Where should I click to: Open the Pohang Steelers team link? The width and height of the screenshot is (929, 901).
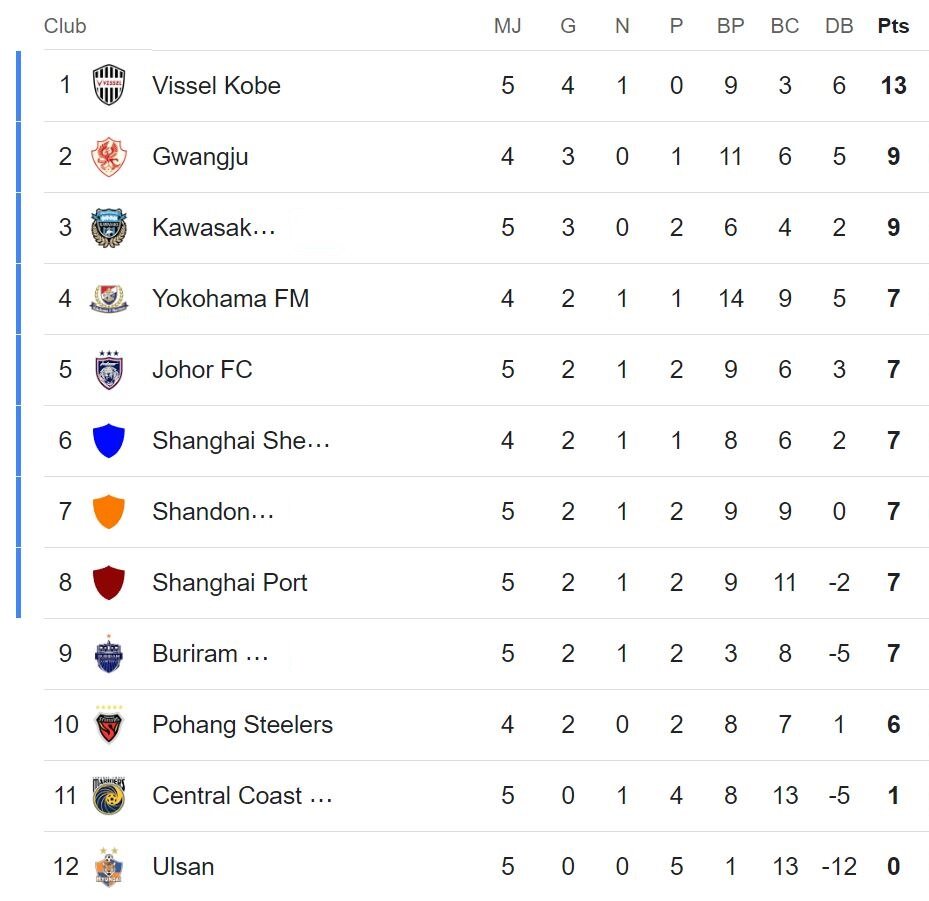tap(242, 725)
